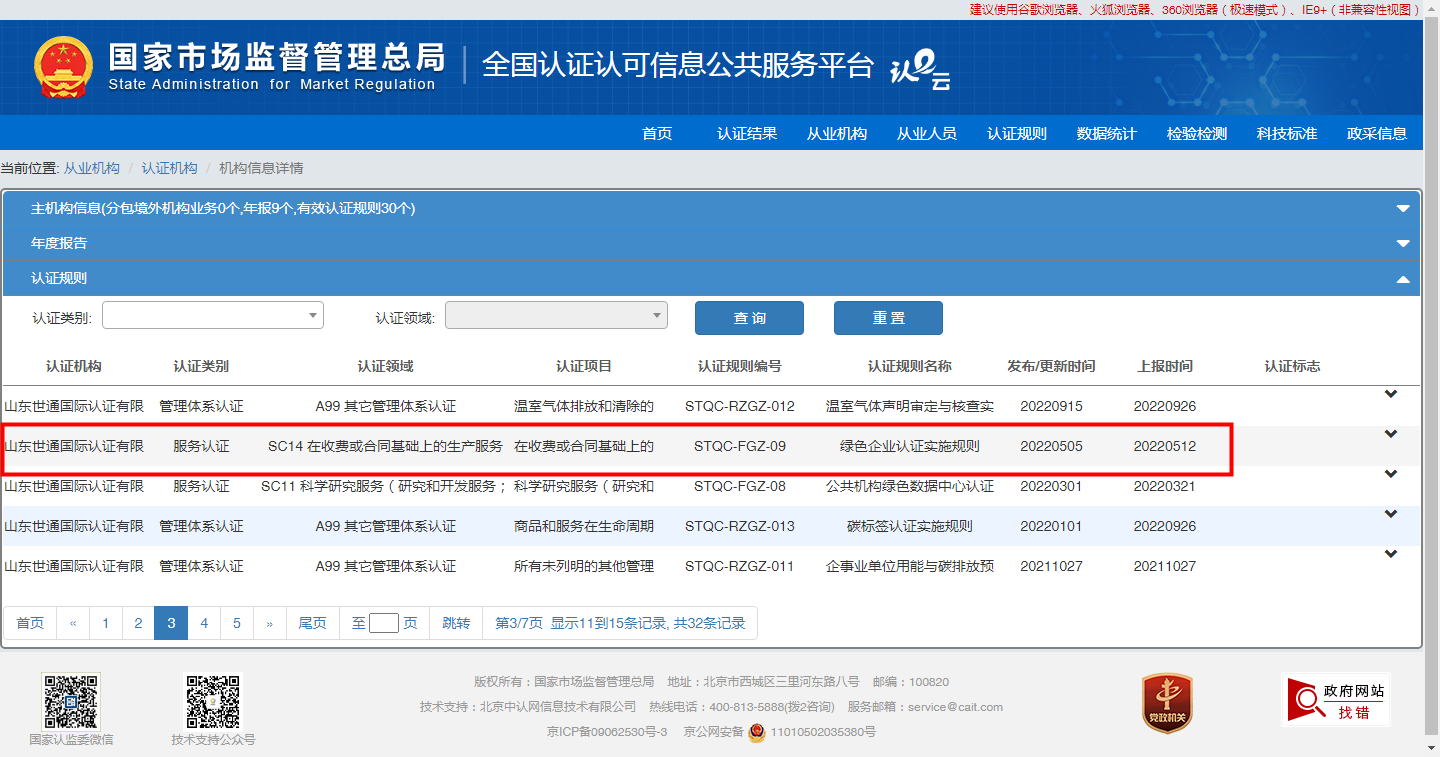The width and height of the screenshot is (1440, 757).
Task: Open the 认证结果 menu item
Action: click(x=747, y=134)
